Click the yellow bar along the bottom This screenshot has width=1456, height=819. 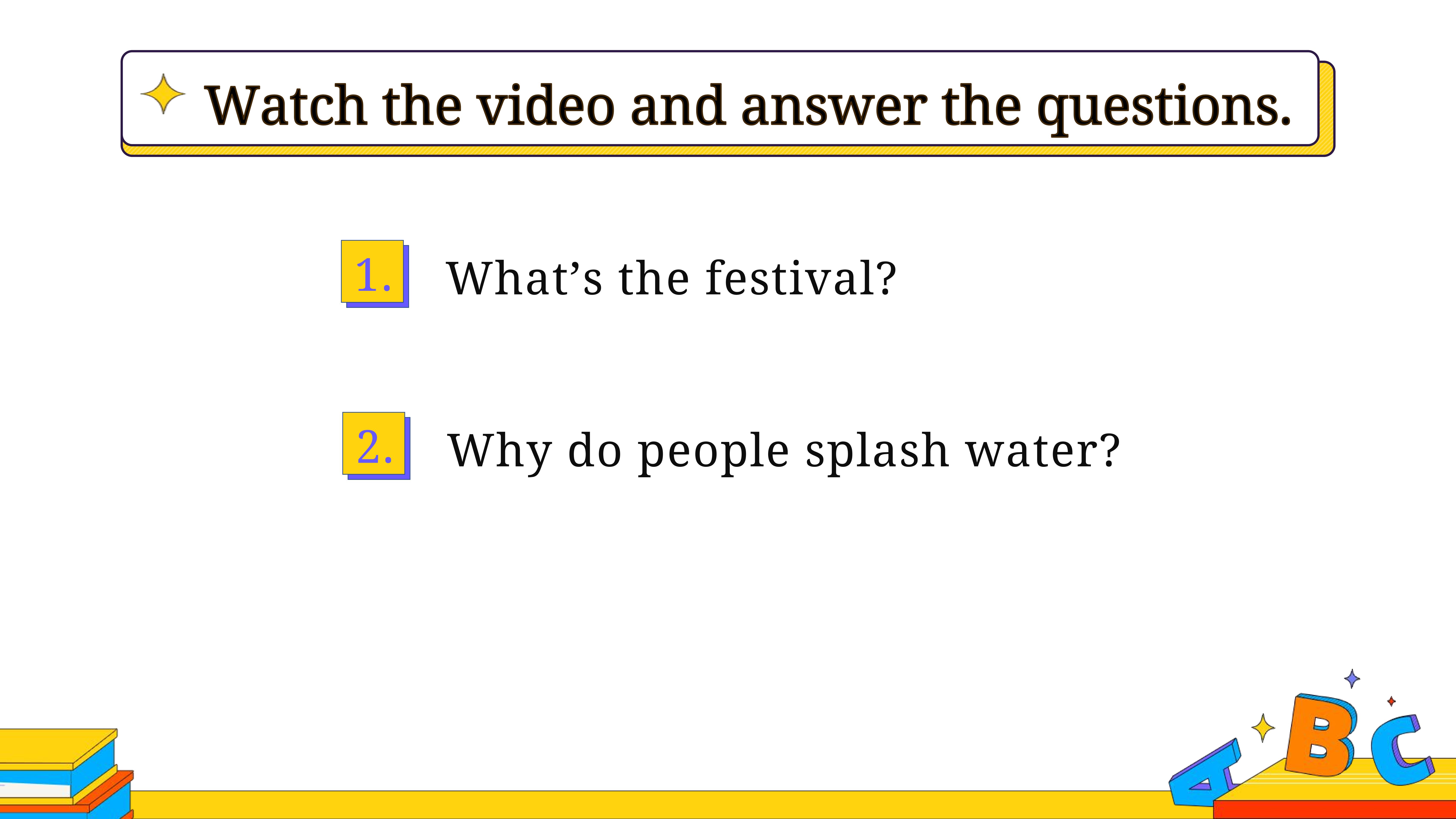tap(650, 804)
